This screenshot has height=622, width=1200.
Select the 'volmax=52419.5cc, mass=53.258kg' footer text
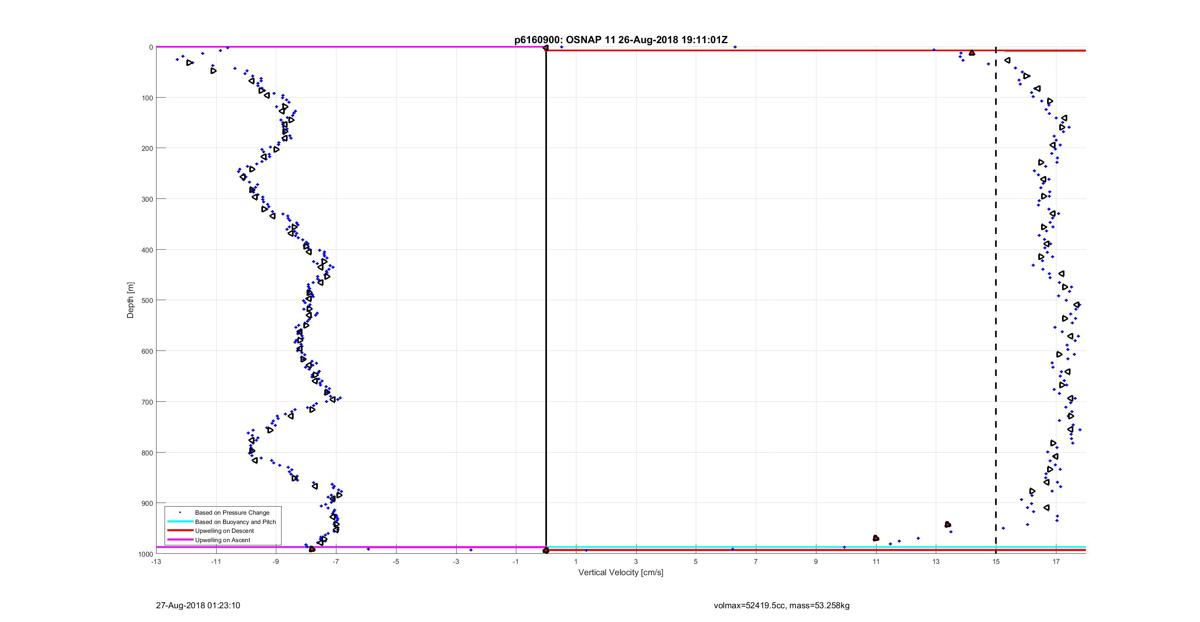(781, 605)
